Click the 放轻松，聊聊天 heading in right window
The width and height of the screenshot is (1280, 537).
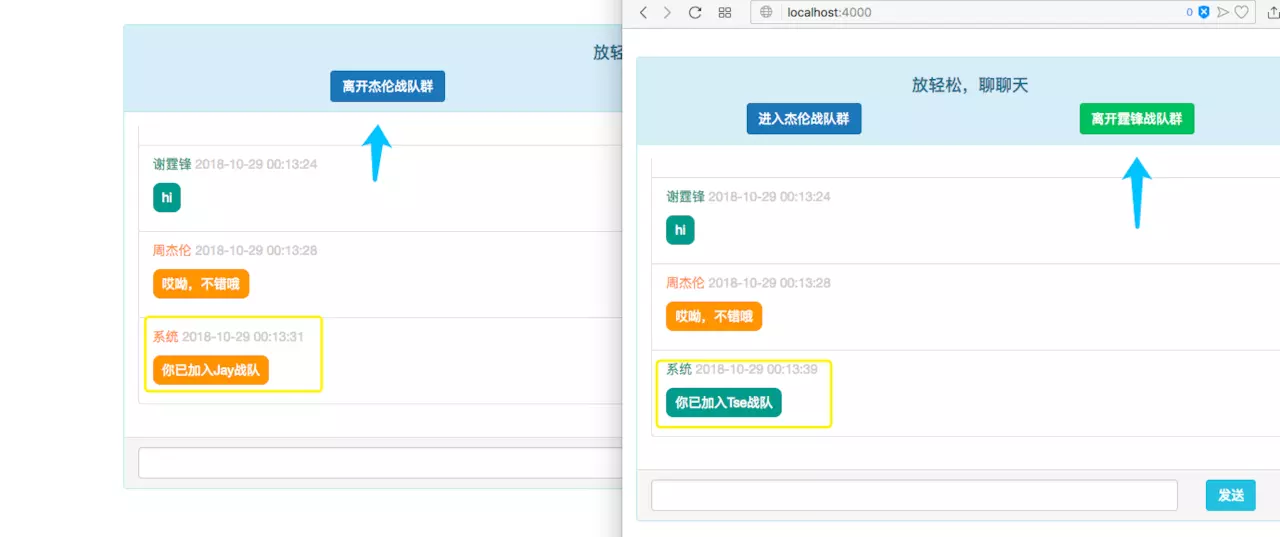(x=970, y=85)
